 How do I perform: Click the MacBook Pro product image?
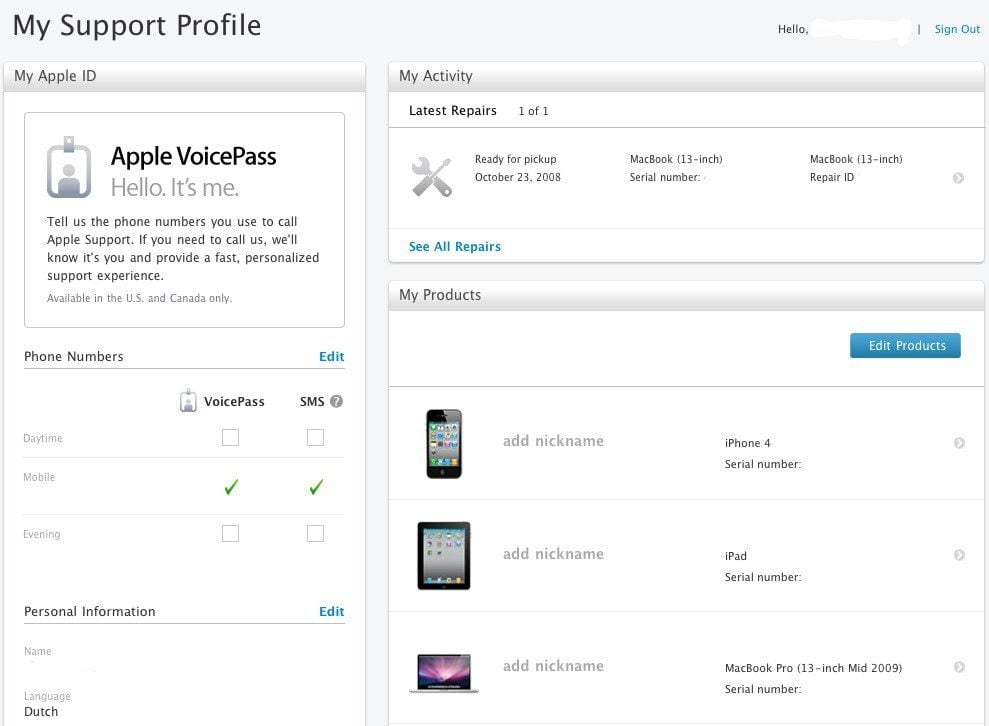[444, 672]
